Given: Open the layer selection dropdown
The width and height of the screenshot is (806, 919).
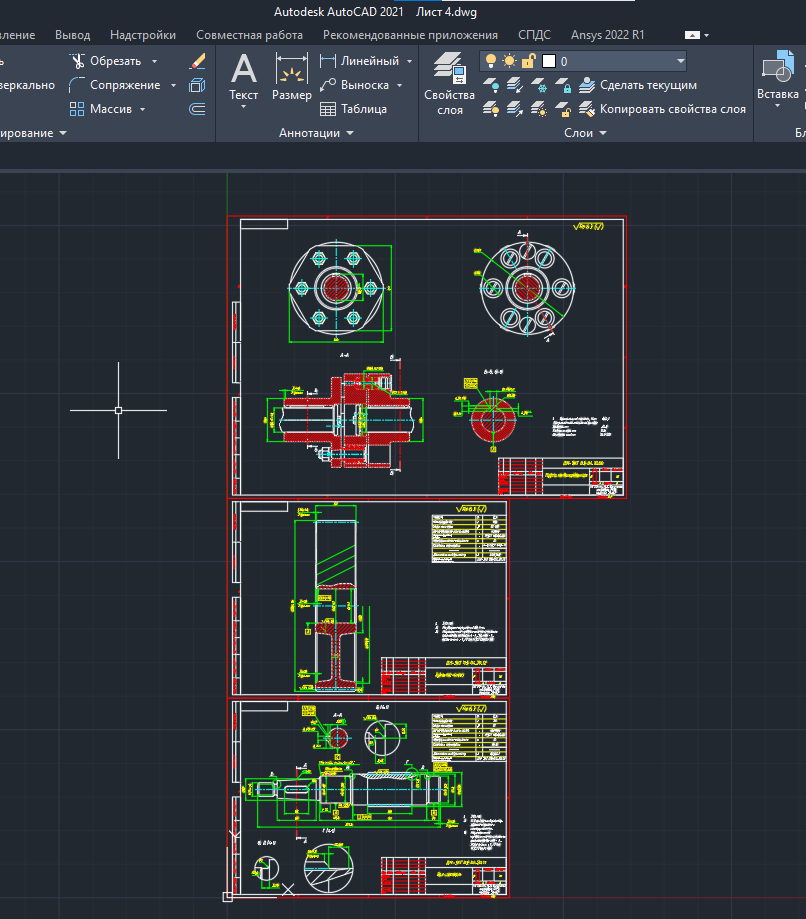Looking at the screenshot, I should (x=679, y=61).
